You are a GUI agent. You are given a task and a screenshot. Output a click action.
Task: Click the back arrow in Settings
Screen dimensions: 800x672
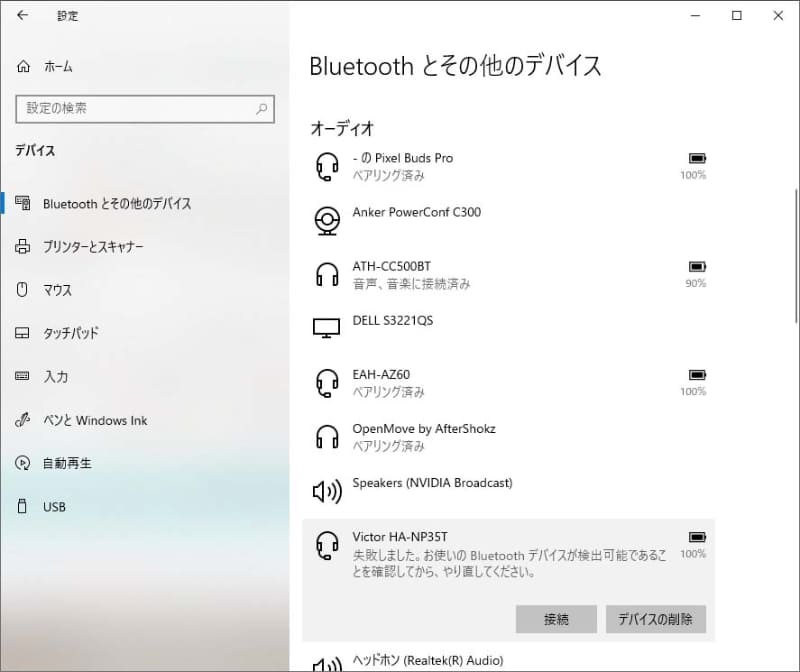(22, 15)
